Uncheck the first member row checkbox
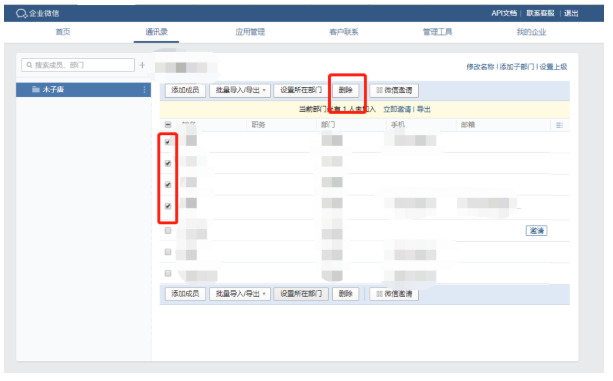 pyautogui.click(x=168, y=141)
